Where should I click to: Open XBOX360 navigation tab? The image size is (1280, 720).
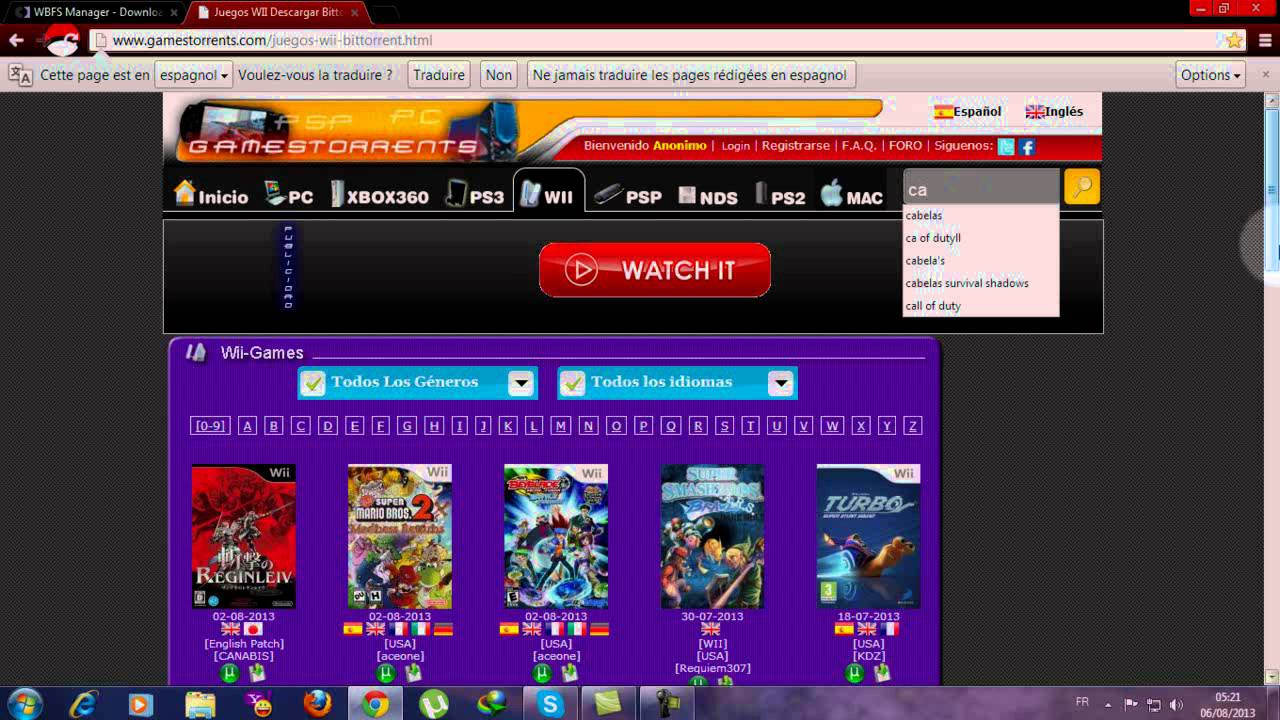coord(380,195)
